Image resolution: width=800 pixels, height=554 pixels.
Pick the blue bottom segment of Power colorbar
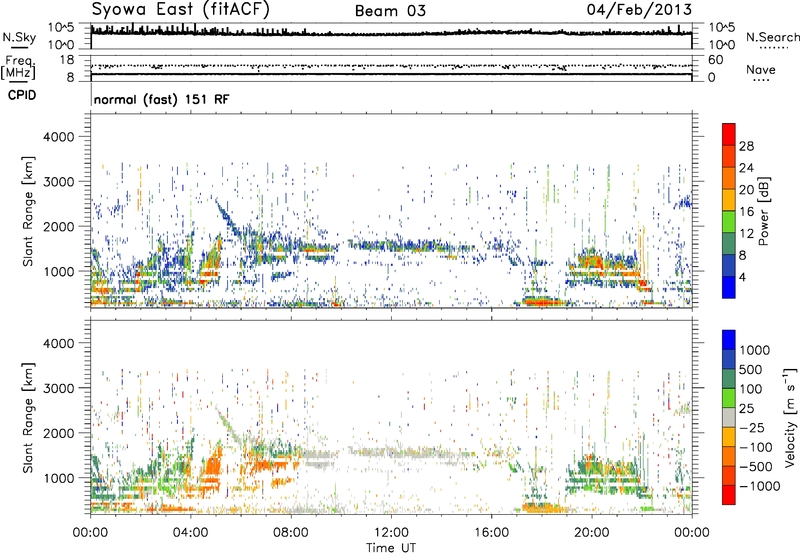click(x=729, y=287)
